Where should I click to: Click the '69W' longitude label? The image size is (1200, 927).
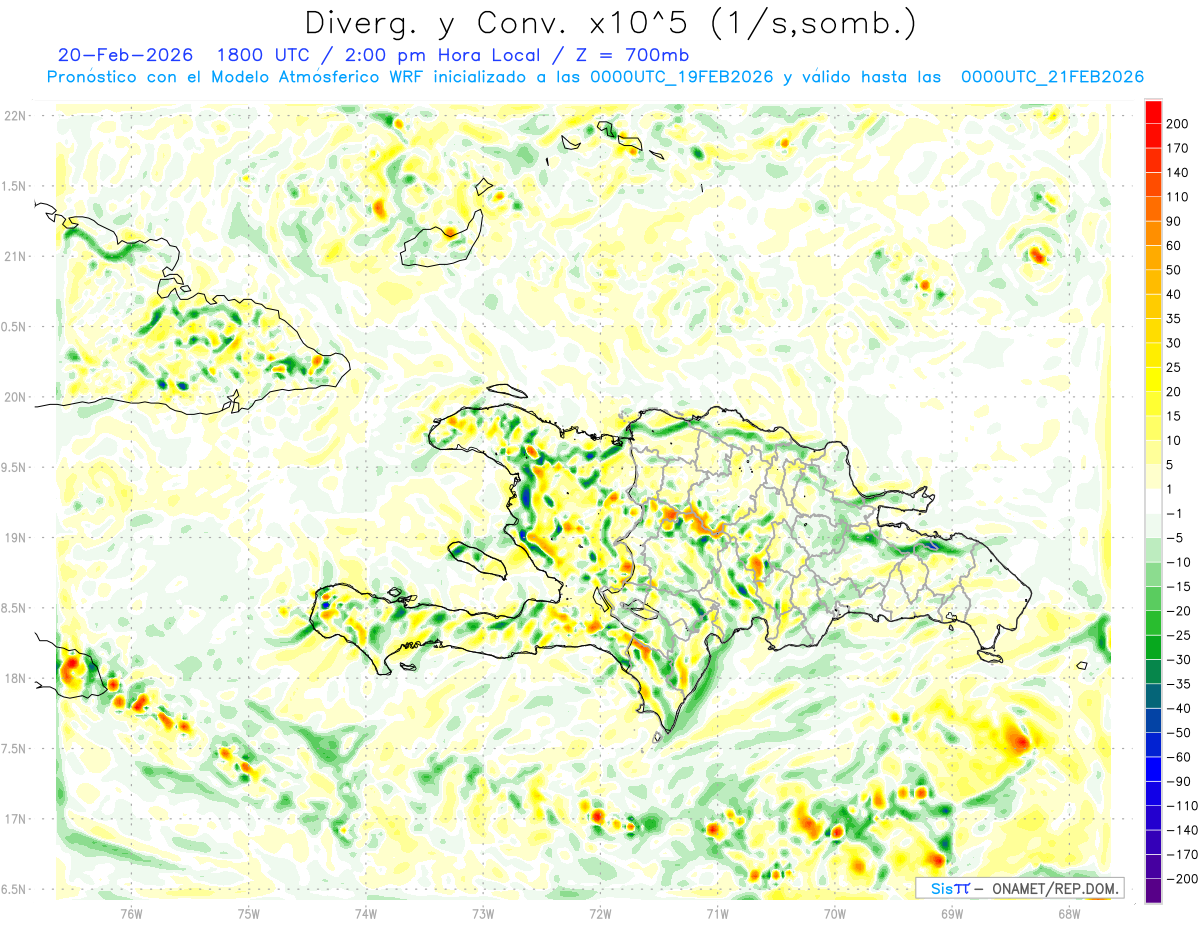click(x=951, y=913)
